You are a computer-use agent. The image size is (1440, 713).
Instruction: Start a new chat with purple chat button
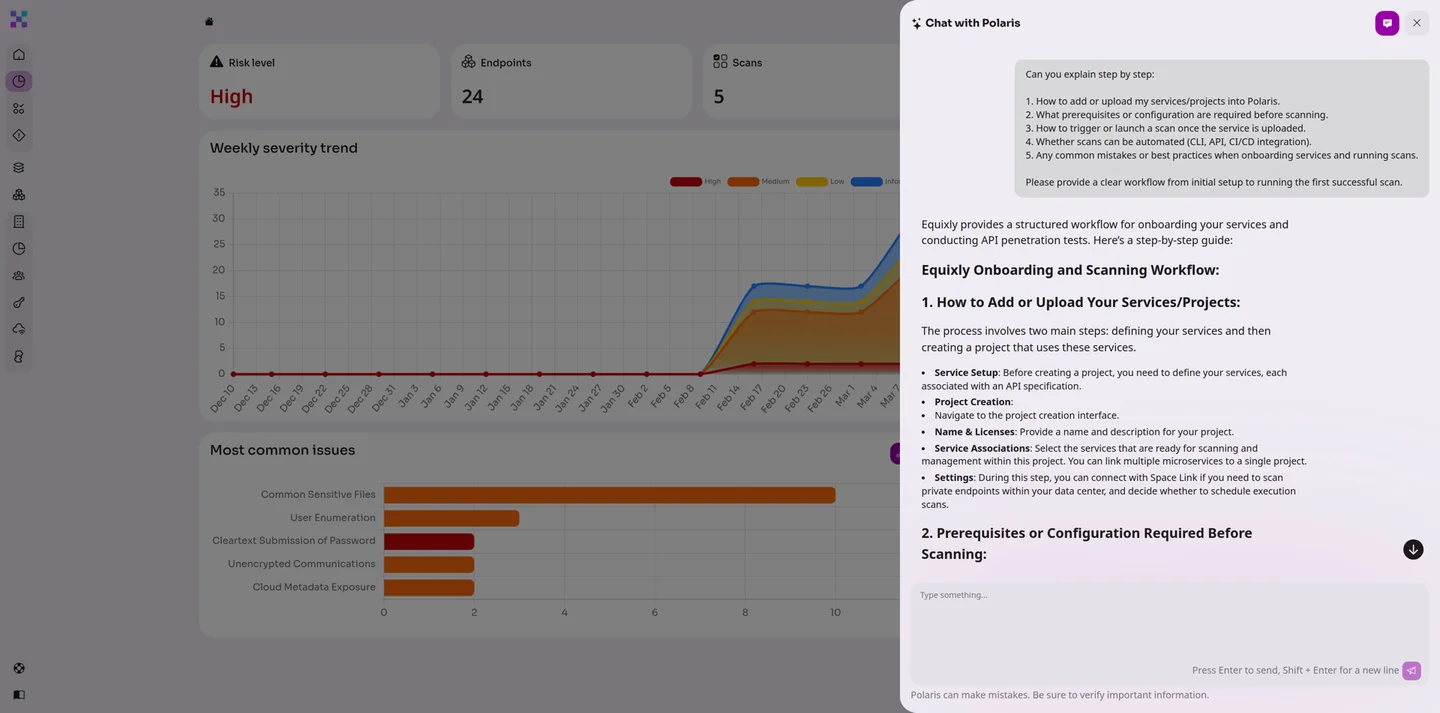point(1386,23)
